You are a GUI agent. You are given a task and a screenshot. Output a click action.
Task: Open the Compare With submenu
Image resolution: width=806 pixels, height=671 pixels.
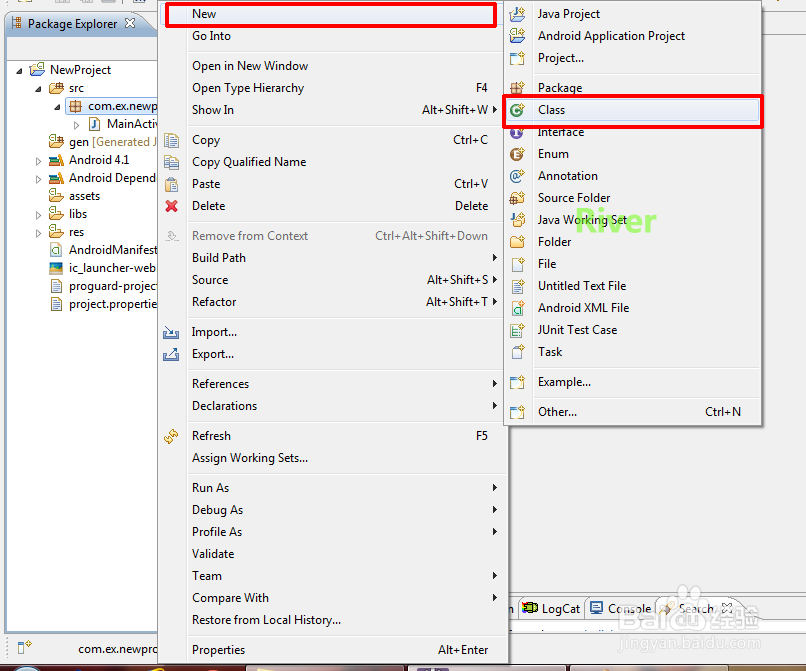point(334,598)
